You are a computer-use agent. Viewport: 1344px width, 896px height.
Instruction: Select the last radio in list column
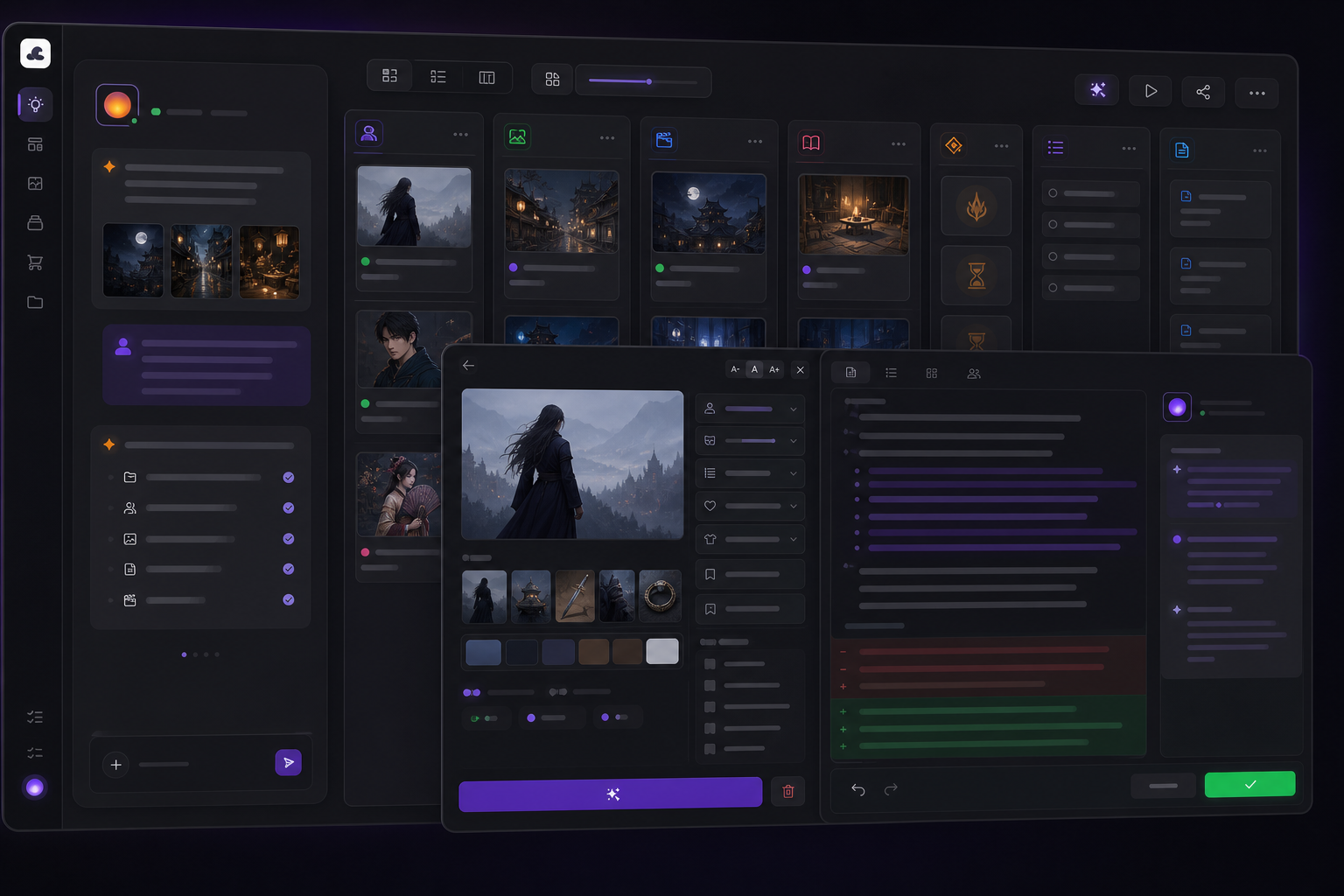(1053, 288)
